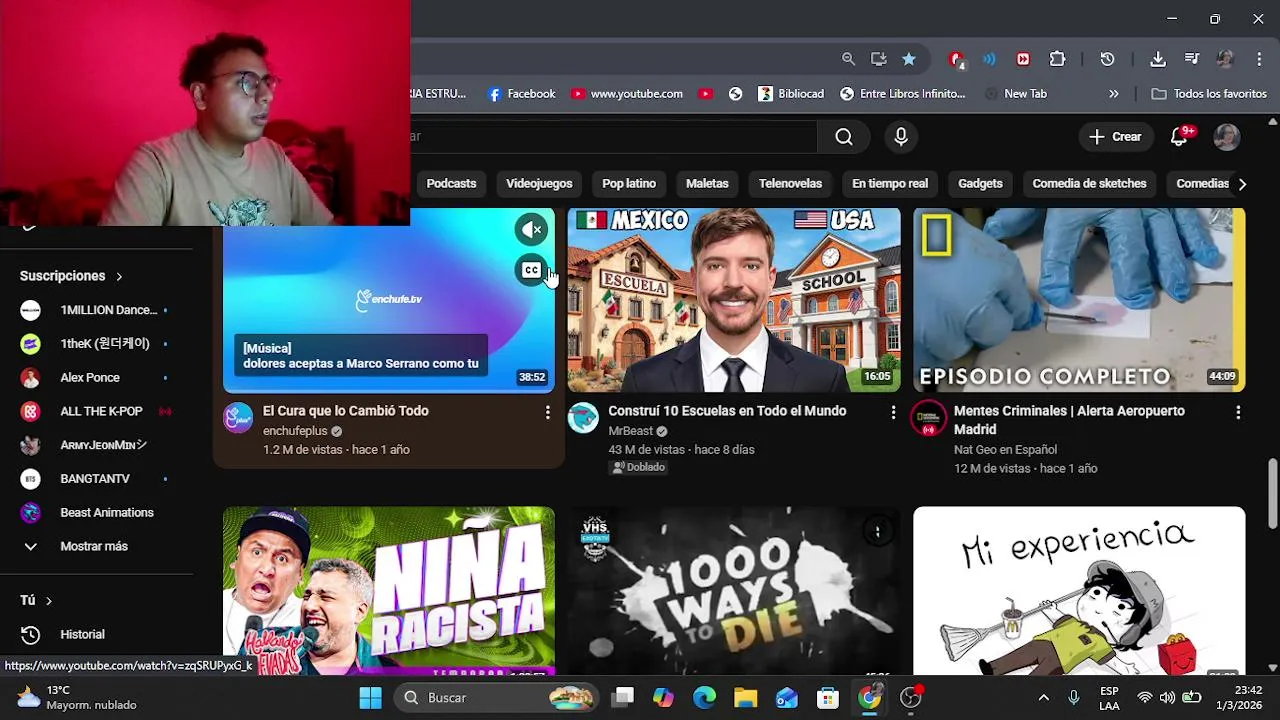Select Comedia de sketches chip
The height and width of the screenshot is (720, 1280).
(1089, 184)
